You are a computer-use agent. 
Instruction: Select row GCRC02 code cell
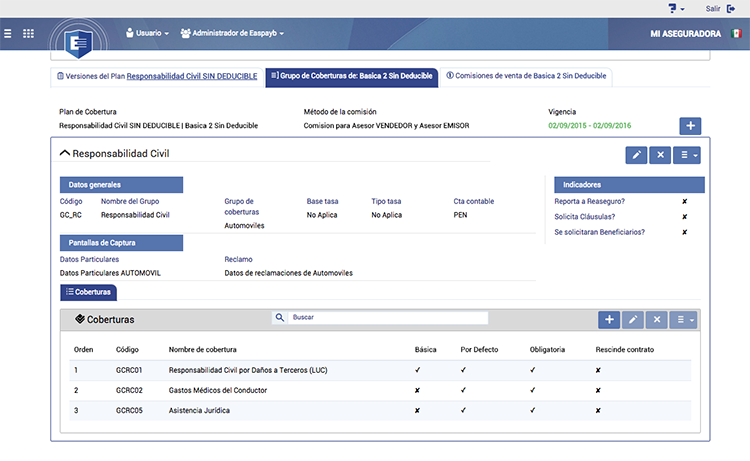[129, 390]
